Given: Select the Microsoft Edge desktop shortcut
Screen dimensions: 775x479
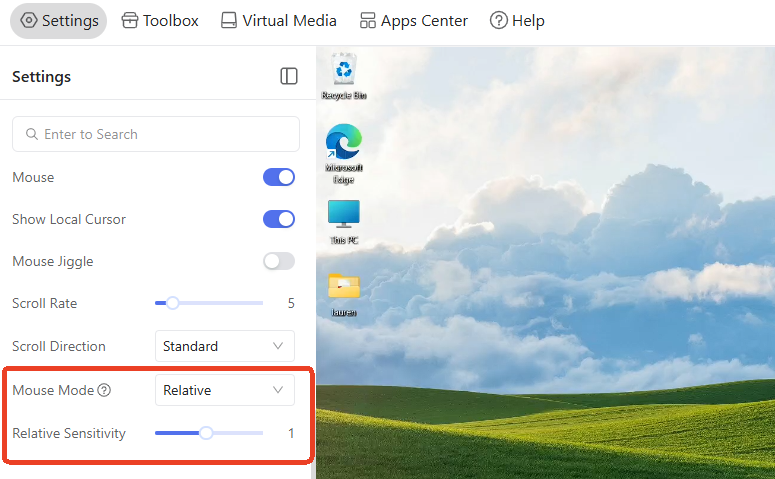Looking at the screenshot, I should pyautogui.click(x=344, y=154).
